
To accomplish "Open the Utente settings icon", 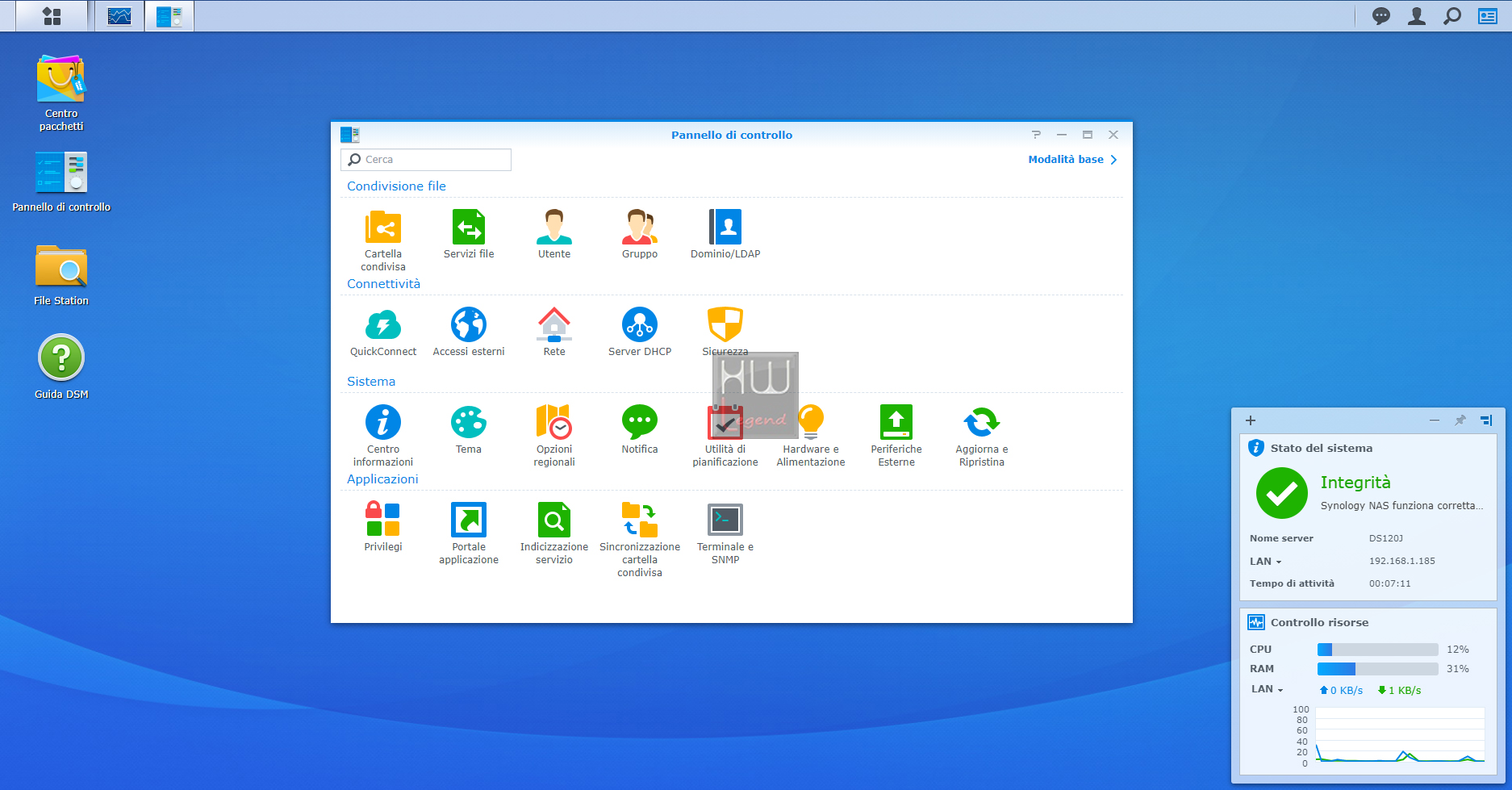I will 554,227.
